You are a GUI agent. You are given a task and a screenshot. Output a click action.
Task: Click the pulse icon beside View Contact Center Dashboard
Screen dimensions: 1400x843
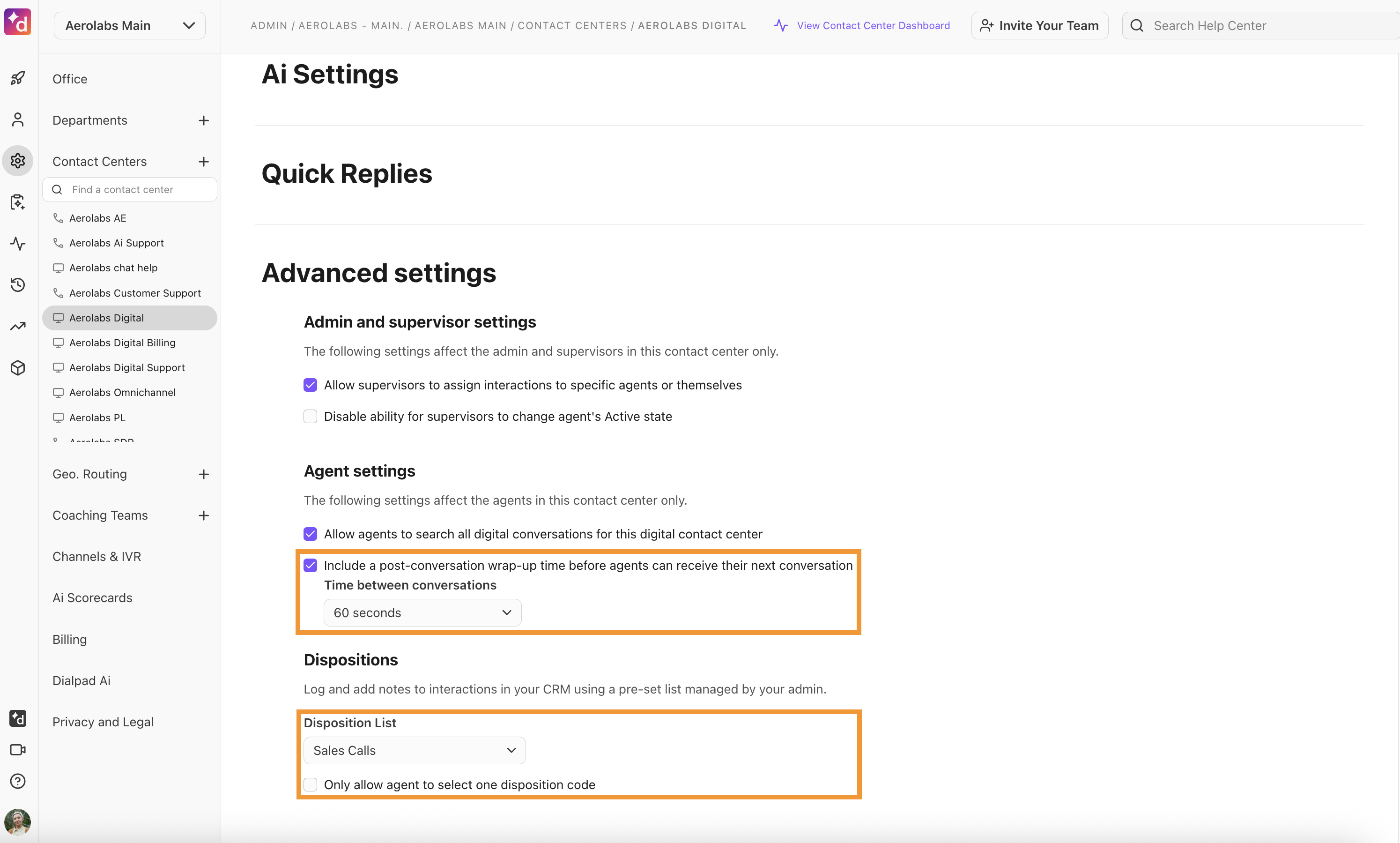[781, 26]
